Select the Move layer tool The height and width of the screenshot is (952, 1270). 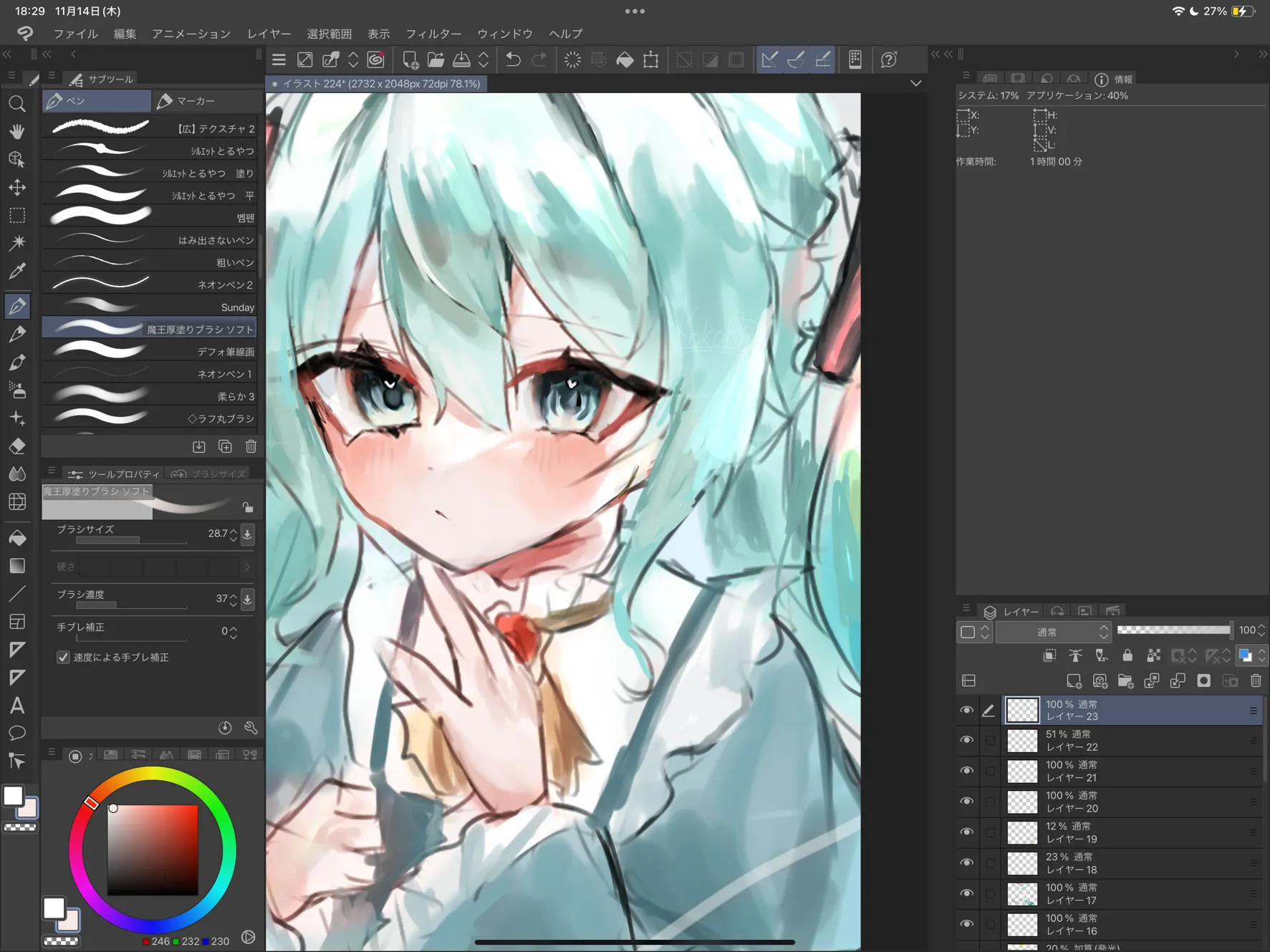point(16,187)
